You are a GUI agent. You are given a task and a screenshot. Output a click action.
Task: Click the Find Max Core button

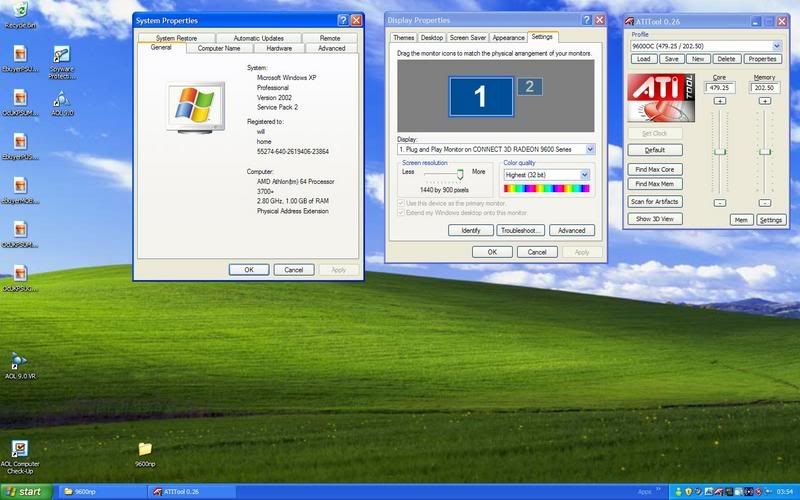click(x=655, y=170)
